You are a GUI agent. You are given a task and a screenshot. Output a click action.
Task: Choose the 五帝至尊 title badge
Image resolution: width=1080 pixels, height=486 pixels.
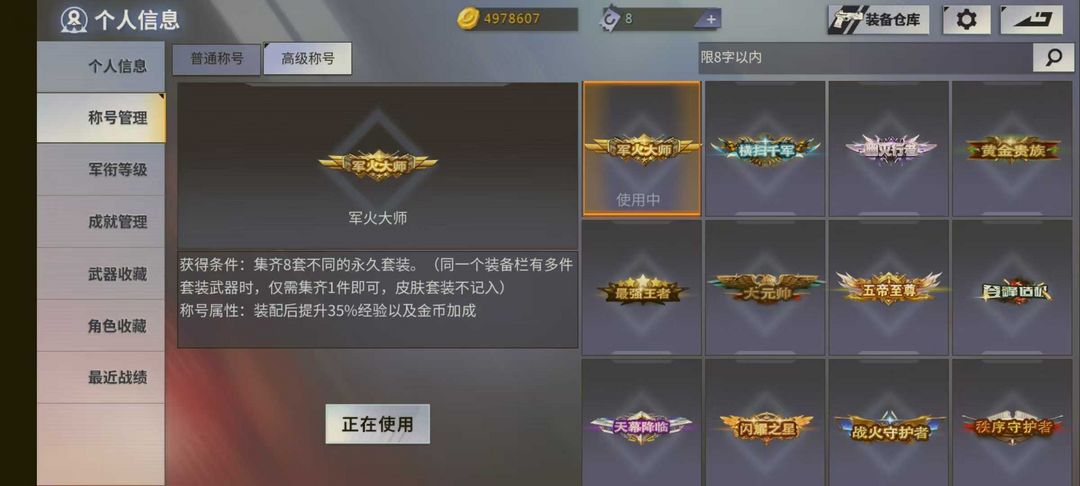click(889, 288)
